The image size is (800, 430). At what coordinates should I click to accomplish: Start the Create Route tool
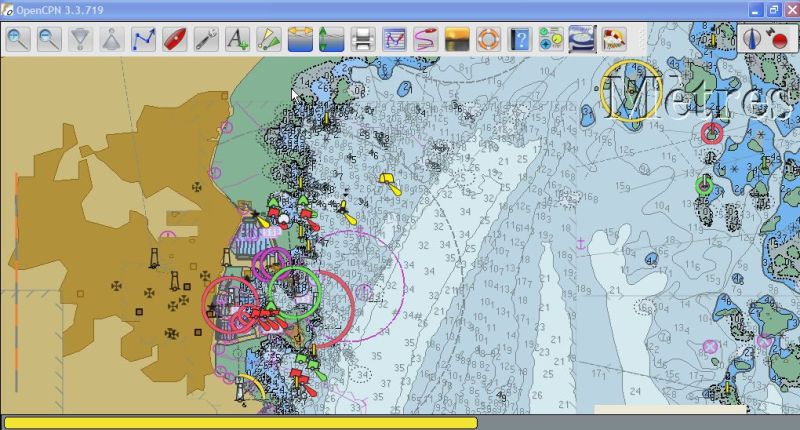click(x=144, y=40)
